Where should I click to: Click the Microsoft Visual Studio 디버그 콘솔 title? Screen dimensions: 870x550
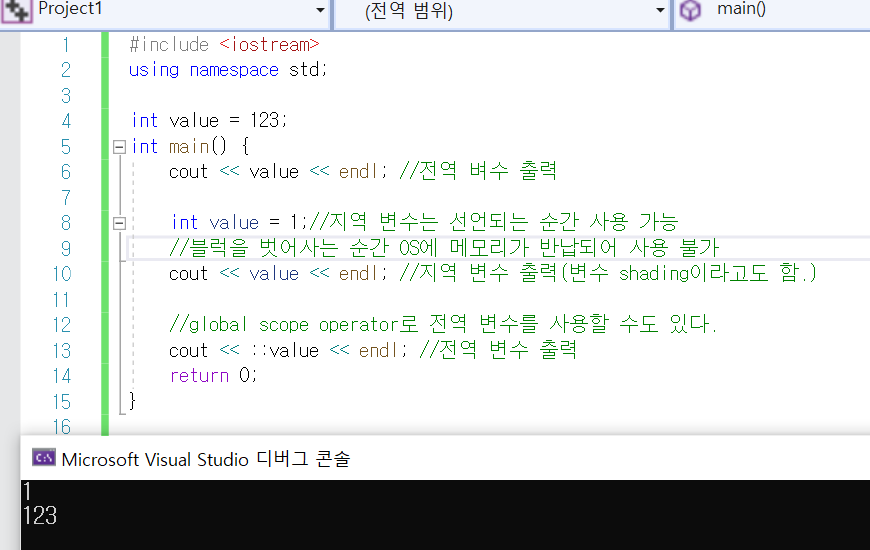pos(206,460)
